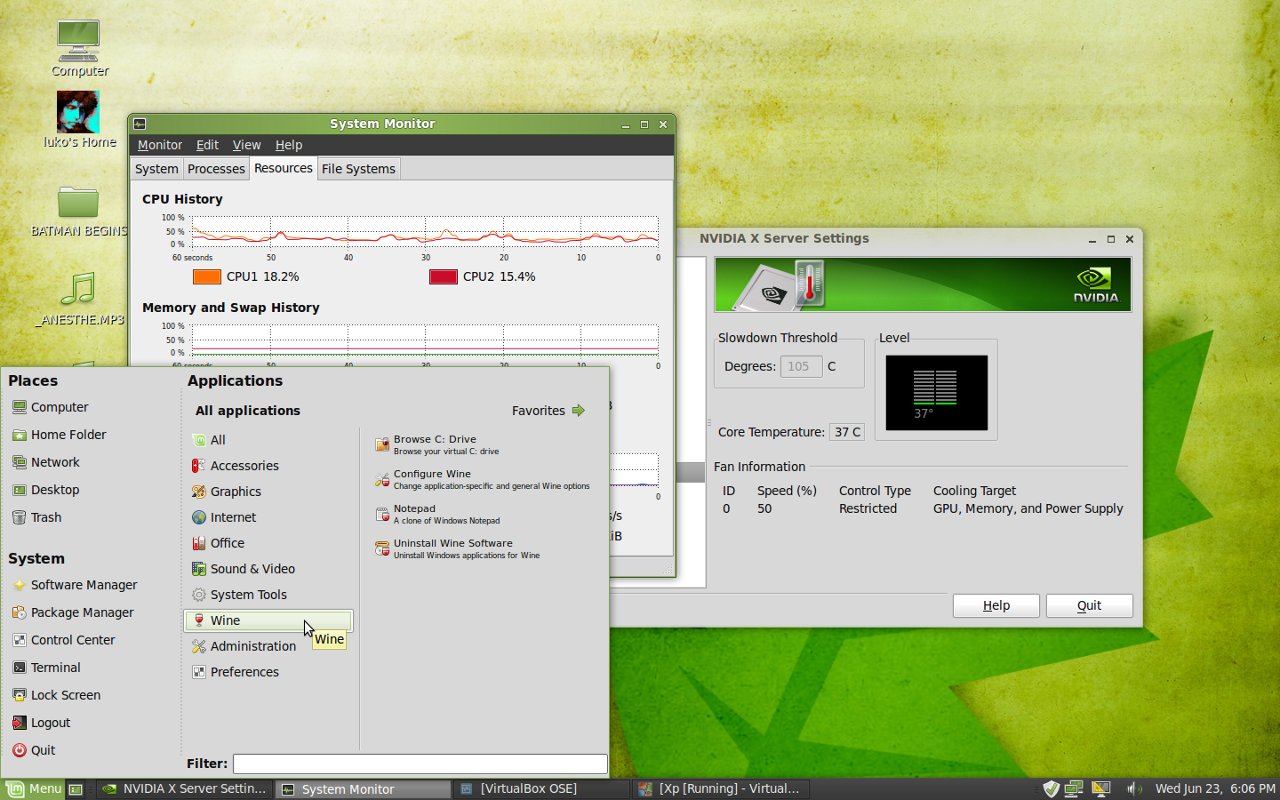Launch Terminal from System list
1280x800 pixels.
point(46,667)
